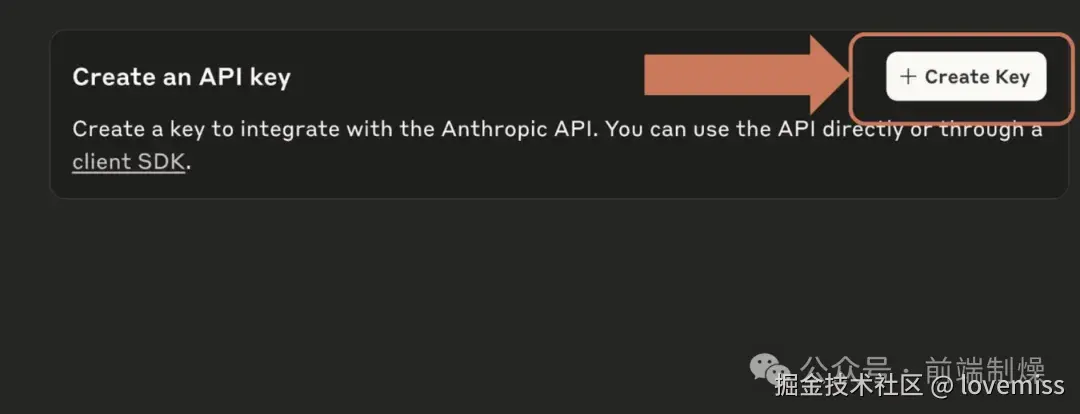Click the word "Key" on the button
Screen dimensions: 1080x414
click(x=1011, y=77)
